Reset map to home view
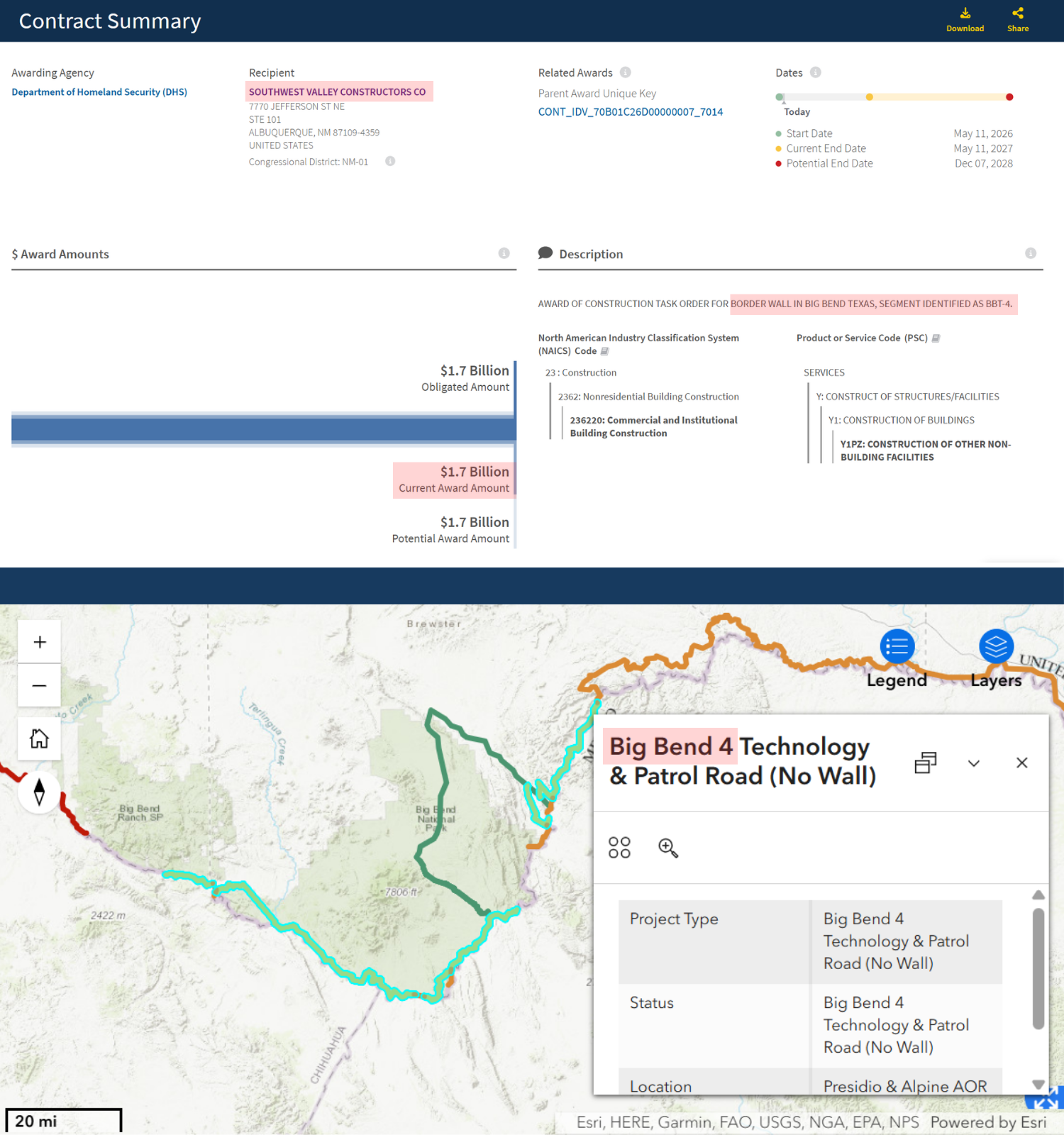Screen dimensions: 1064x1135 [x=40, y=738]
